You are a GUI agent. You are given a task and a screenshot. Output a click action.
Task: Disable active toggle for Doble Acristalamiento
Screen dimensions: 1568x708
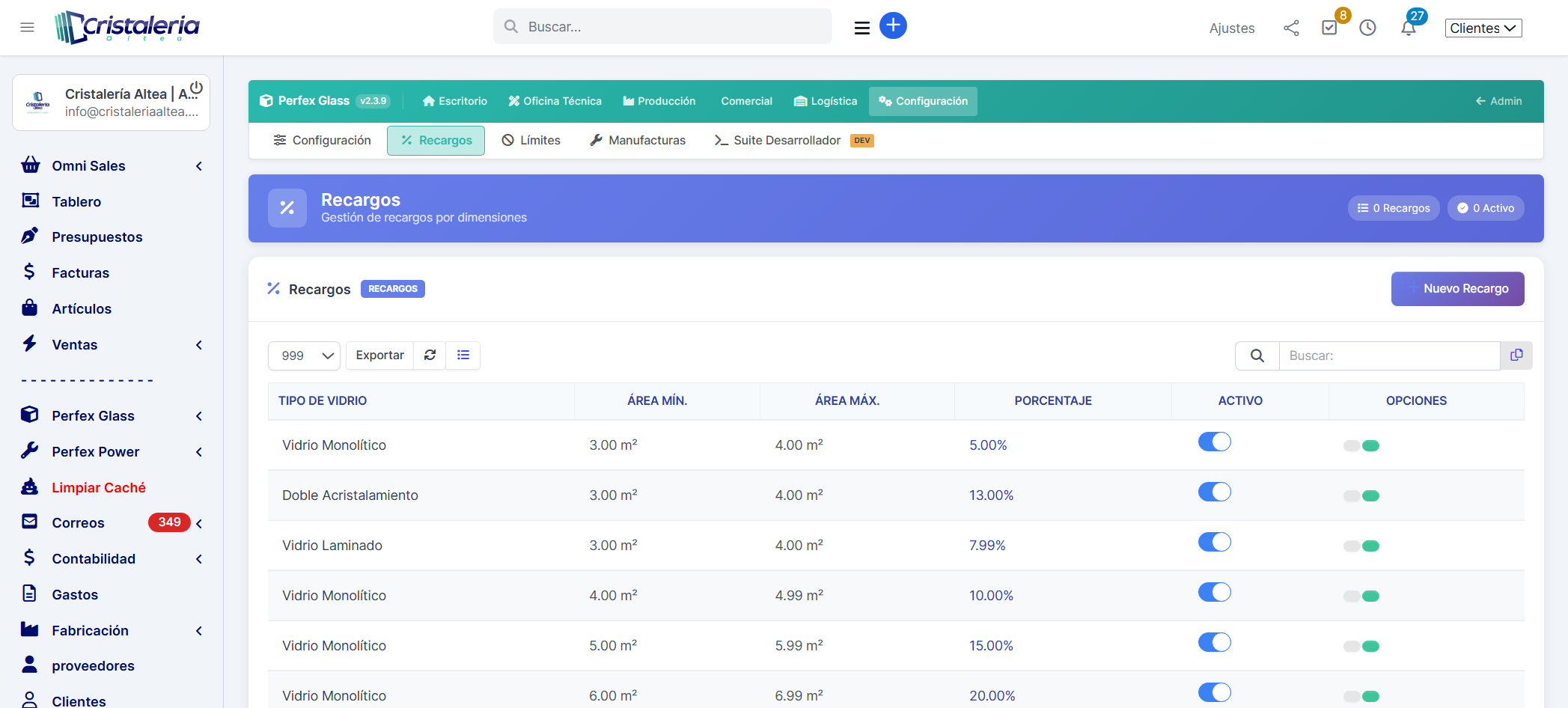[x=1214, y=492]
